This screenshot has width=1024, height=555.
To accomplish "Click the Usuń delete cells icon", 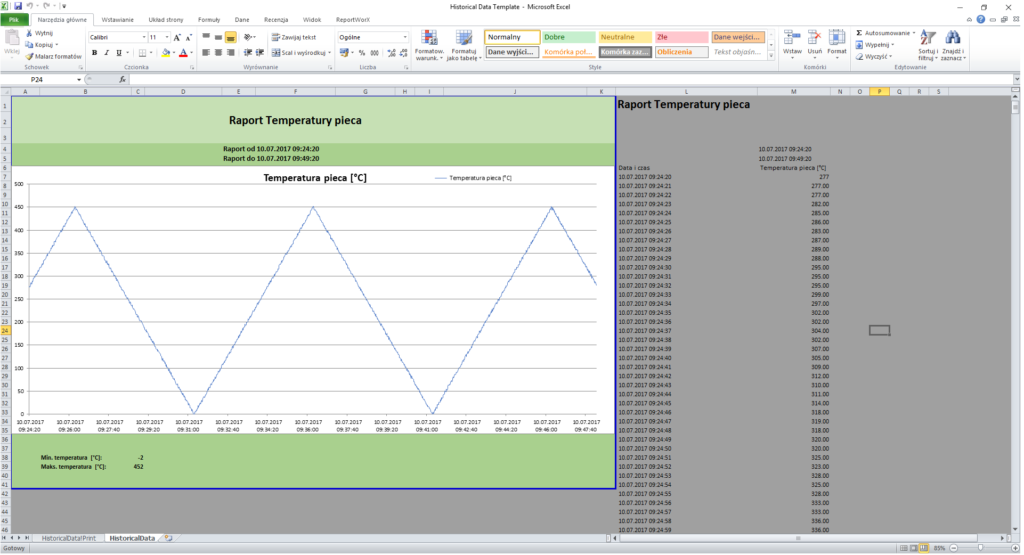I will click(x=814, y=38).
